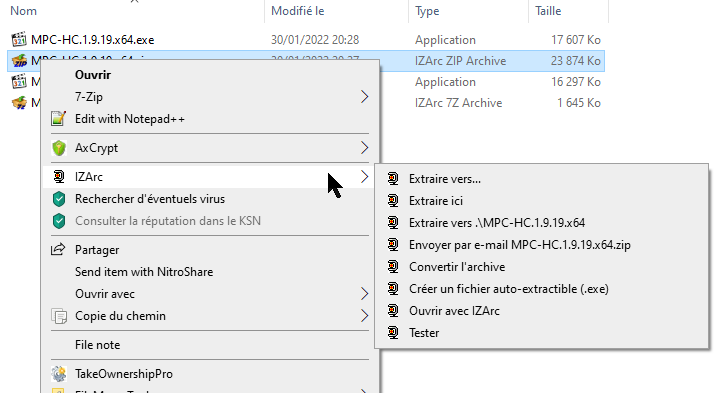Click the IZArc icon beside Extraire ici

click(x=393, y=200)
